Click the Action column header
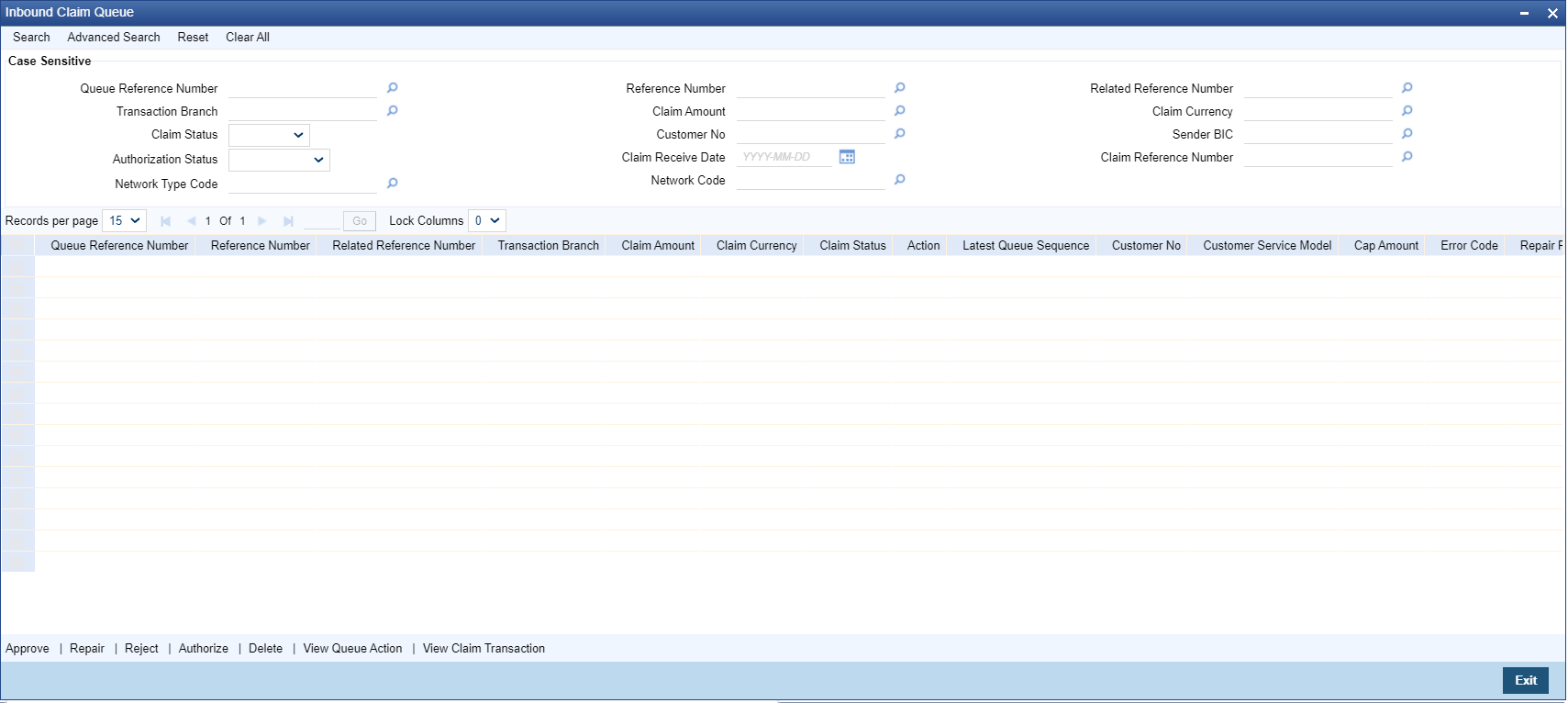 tap(923, 246)
